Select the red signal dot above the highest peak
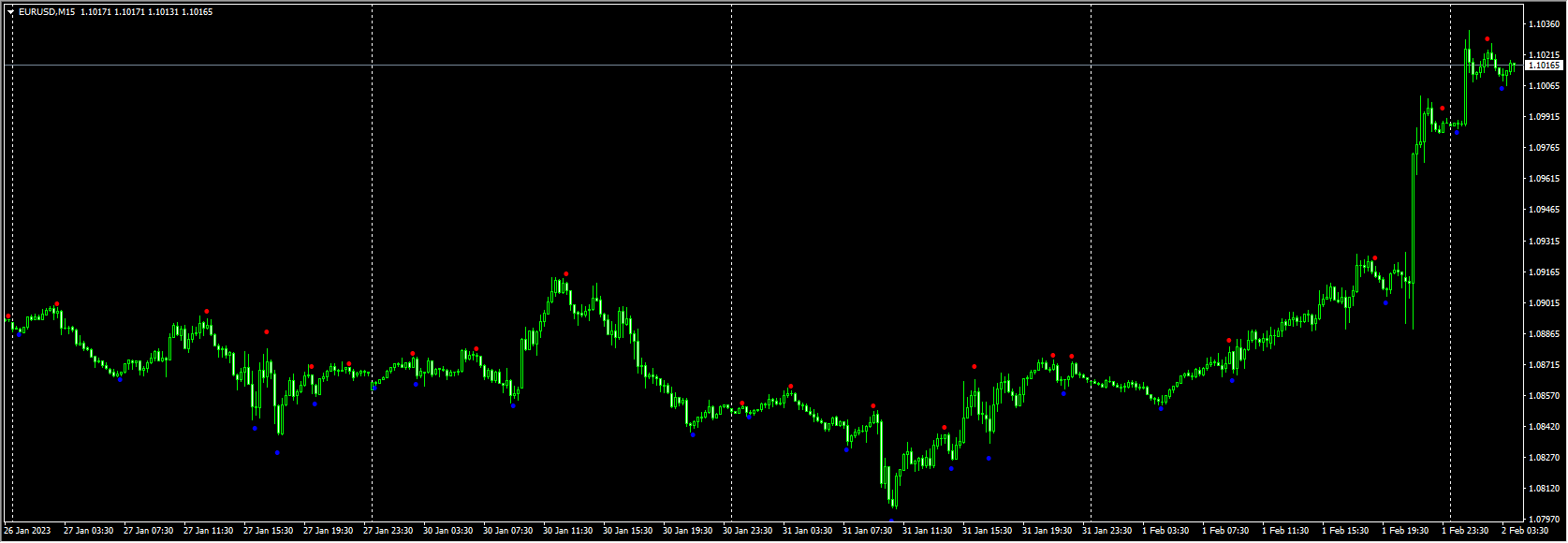 coord(1487,39)
